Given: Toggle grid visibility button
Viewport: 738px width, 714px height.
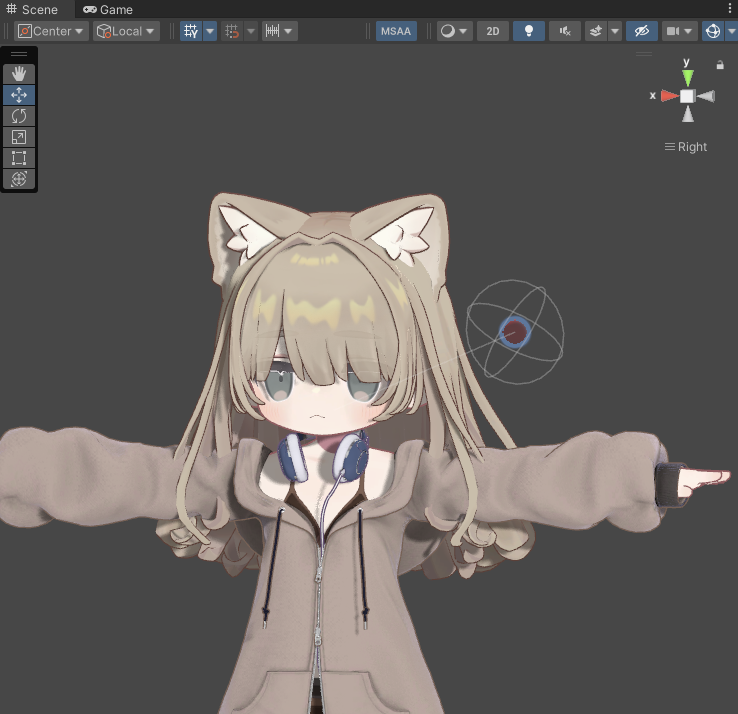Looking at the screenshot, I should 191,31.
